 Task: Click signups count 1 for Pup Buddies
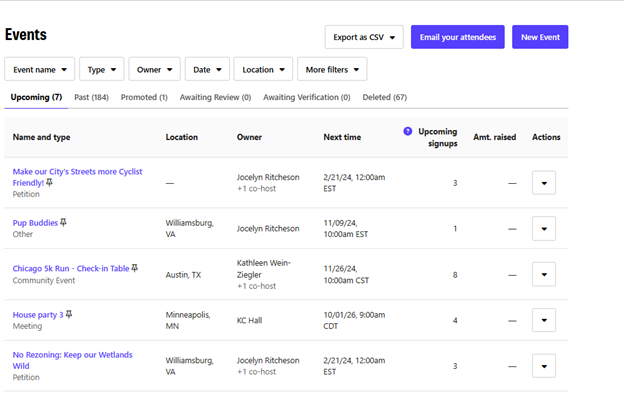pyautogui.click(x=455, y=229)
